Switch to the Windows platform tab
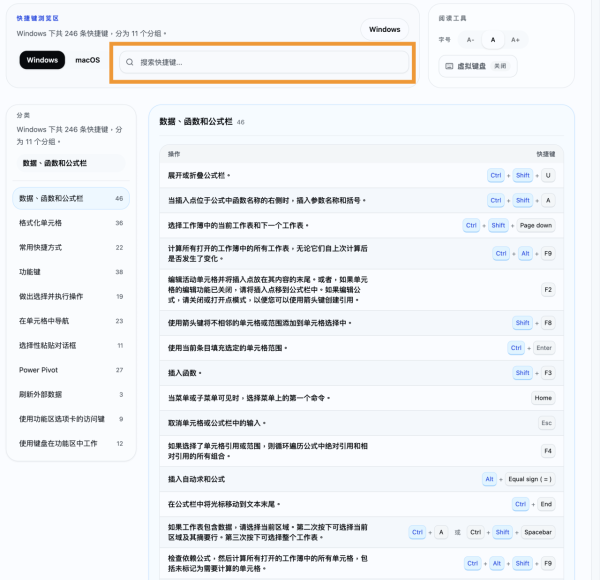This screenshot has height=580, width=600. click(x=42, y=60)
